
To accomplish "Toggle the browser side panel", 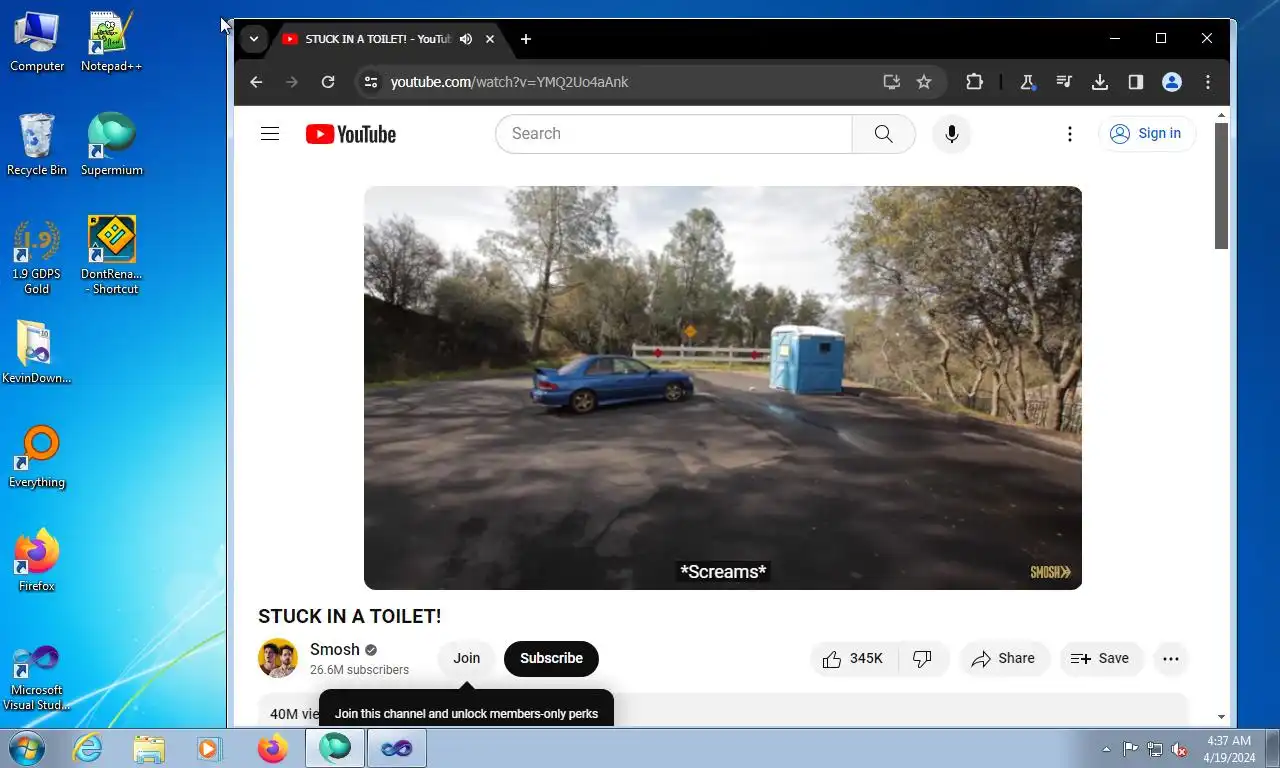I will pyautogui.click(x=1136, y=82).
